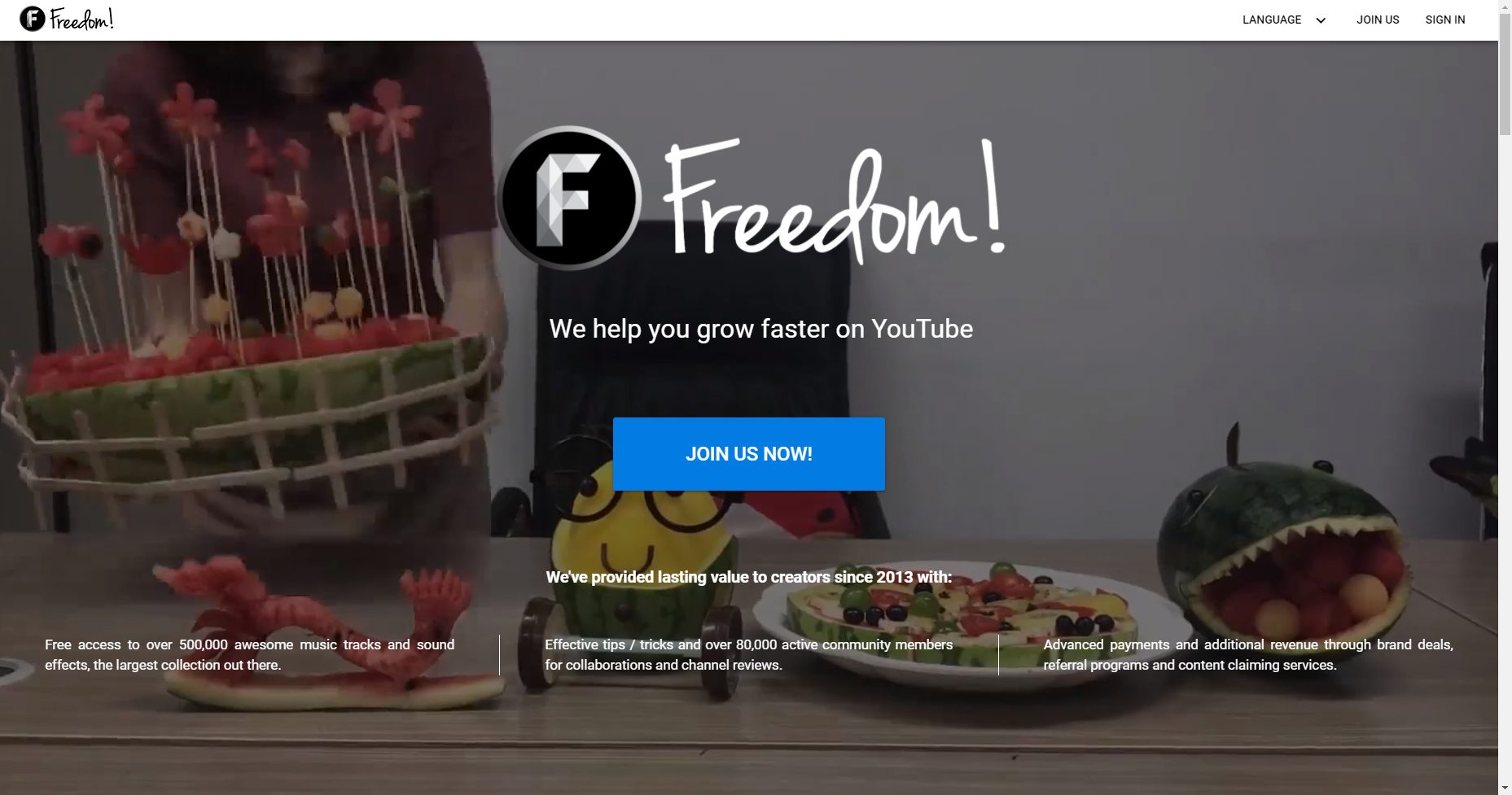Click the blue JOIN US NOW! button

(x=749, y=454)
